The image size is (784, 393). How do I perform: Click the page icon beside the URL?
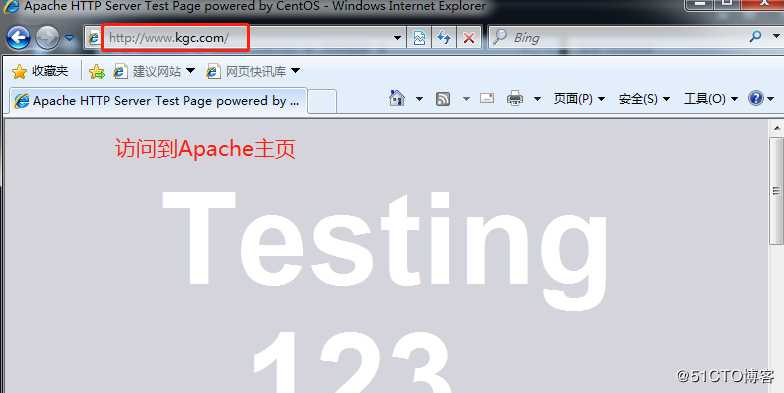pos(94,38)
